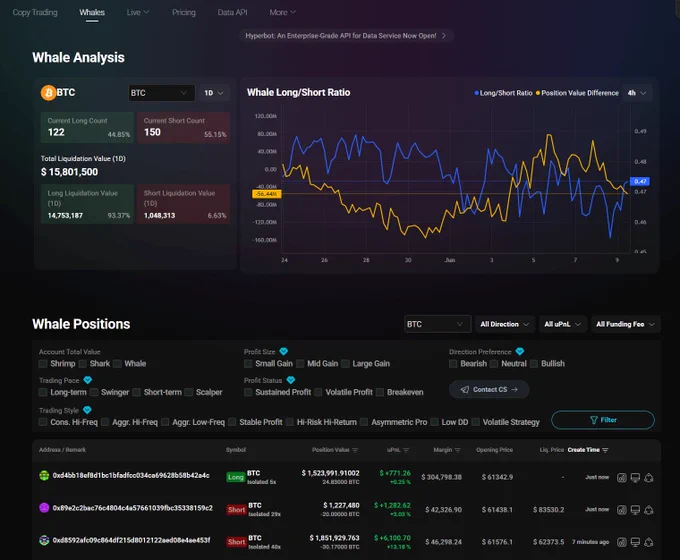Open Hyperbot Enterprise API announcement
Image resolution: width=680 pixels, height=560 pixels.
click(x=346, y=36)
